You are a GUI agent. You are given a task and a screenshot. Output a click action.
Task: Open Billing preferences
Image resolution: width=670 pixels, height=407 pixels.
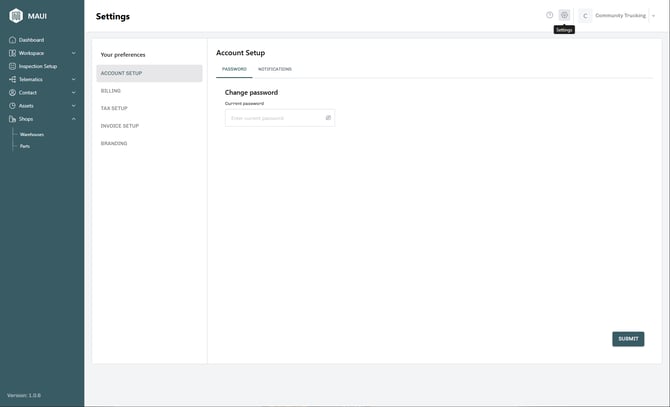pos(111,91)
